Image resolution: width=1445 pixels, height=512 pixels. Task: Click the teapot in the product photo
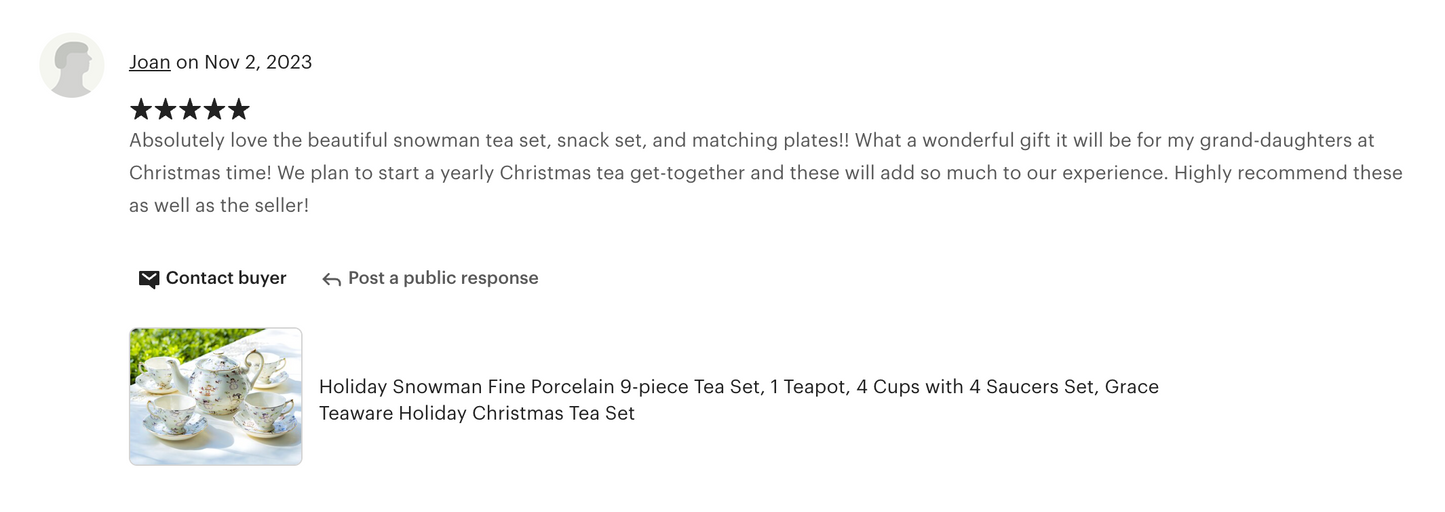pyautogui.click(x=219, y=378)
